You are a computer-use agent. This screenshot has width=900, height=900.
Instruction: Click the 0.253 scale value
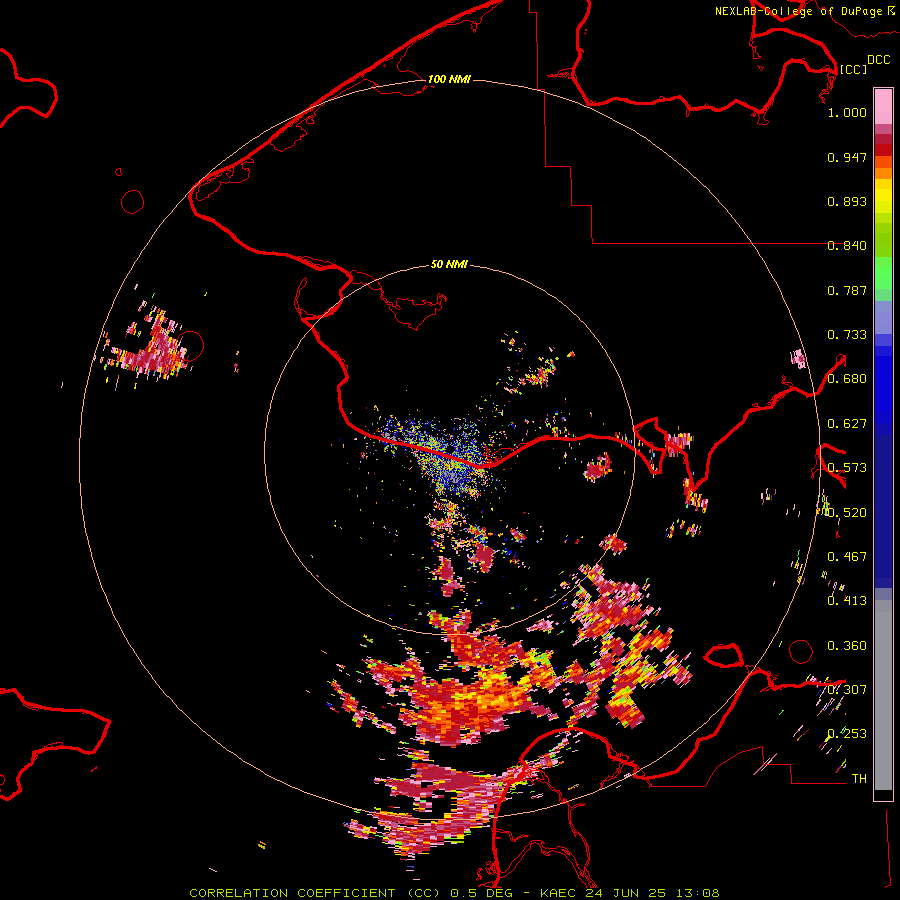coord(847,734)
